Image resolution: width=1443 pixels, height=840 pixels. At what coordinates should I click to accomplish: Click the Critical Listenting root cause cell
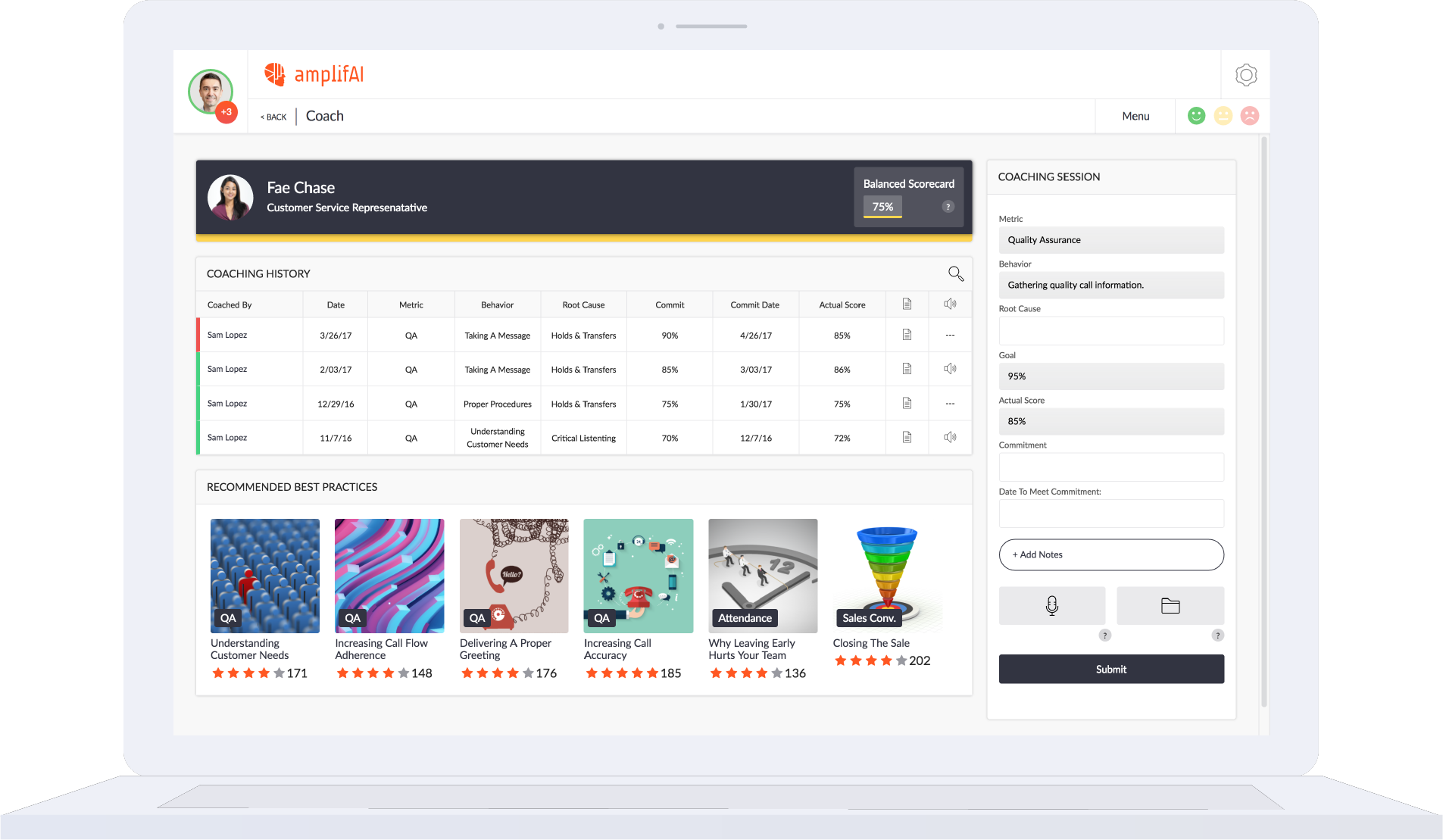(x=584, y=438)
